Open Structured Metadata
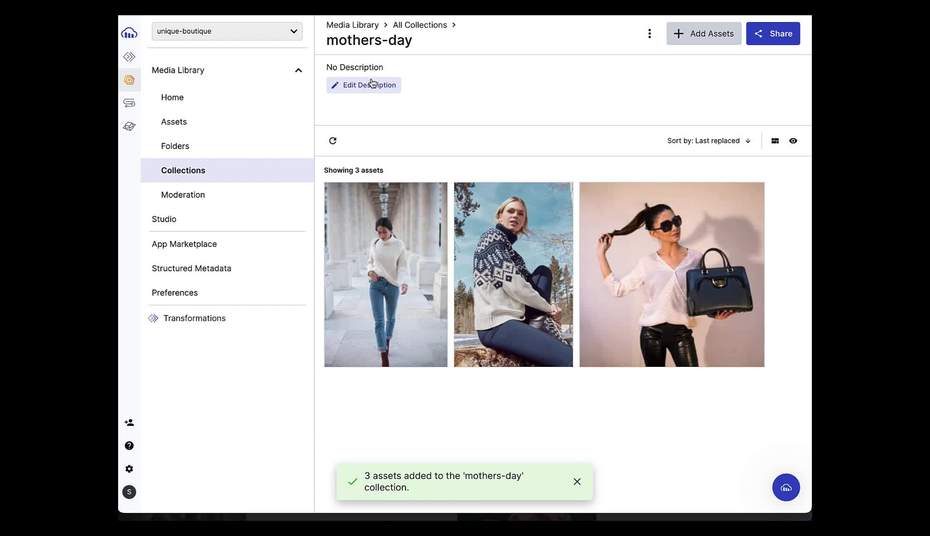The width and height of the screenshot is (930, 536). point(192,268)
